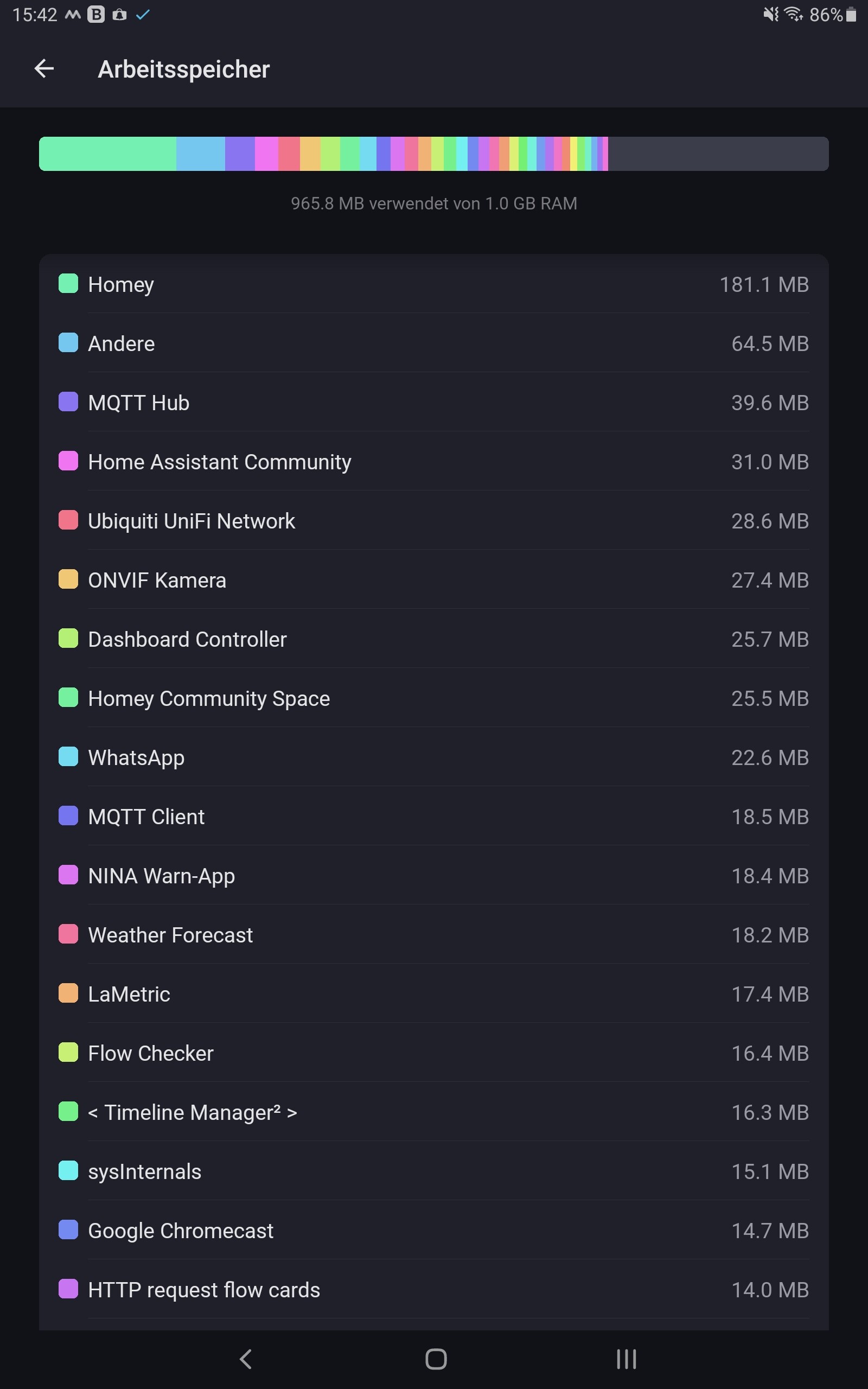Select the Homey memory entry
The width and height of the screenshot is (868, 1389).
(x=433, y=285)
